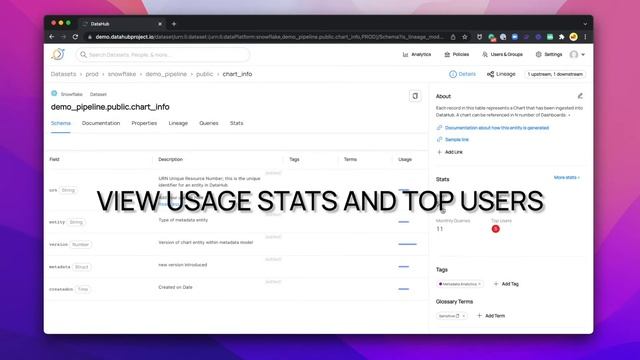Navigate to the Datasets breadcrumb
Image resolution: width=640 pixels, height=360 pixels.
click(x=63, y=74)
